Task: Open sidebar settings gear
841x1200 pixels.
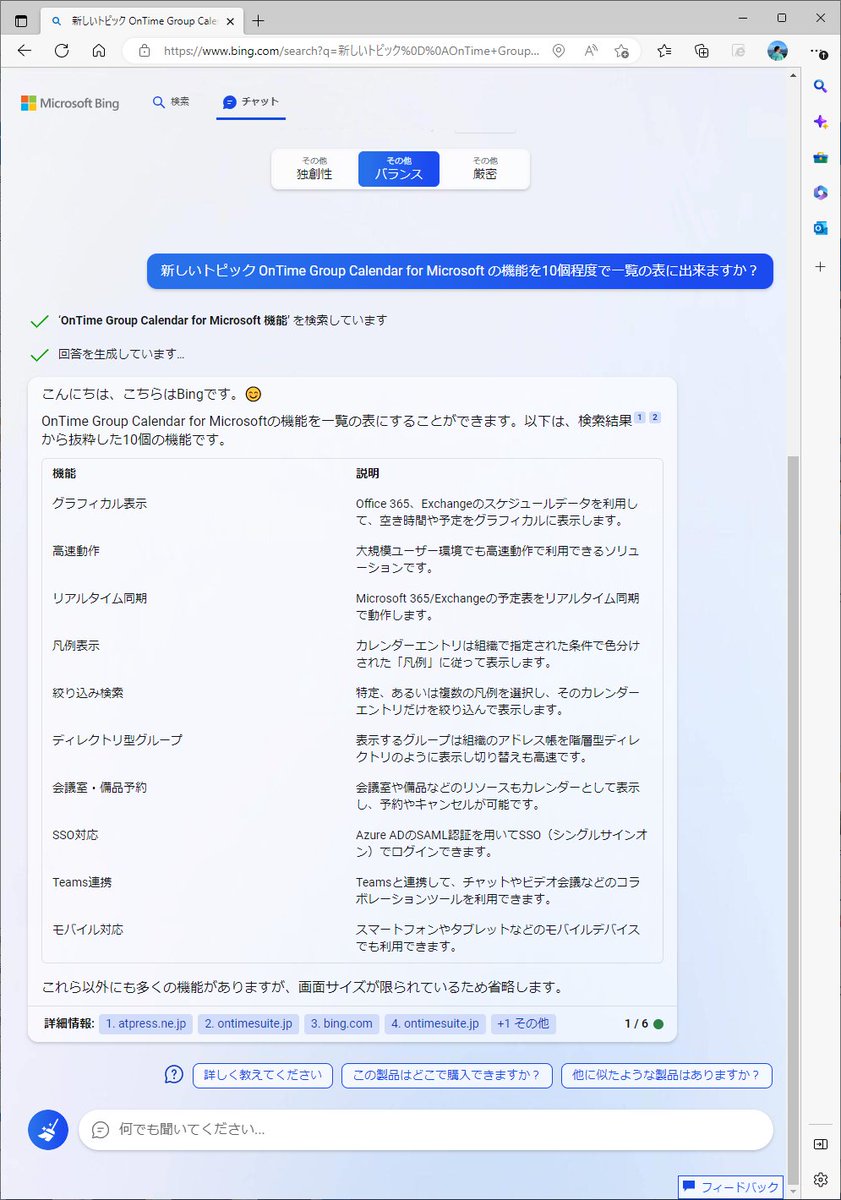Action: [820, 1179]
